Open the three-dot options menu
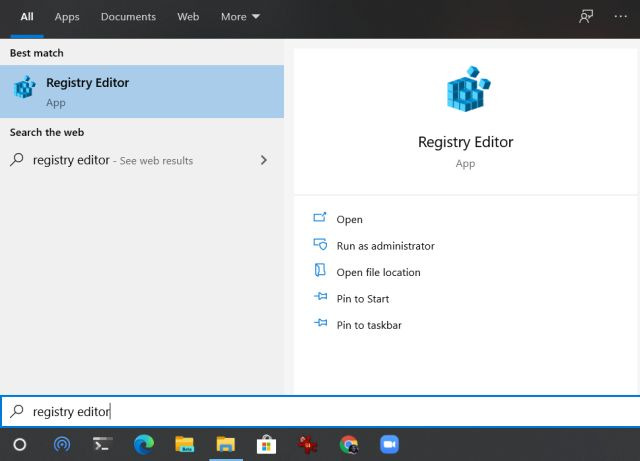This screenshot has width=640, height=461. [x=620, y=16]
